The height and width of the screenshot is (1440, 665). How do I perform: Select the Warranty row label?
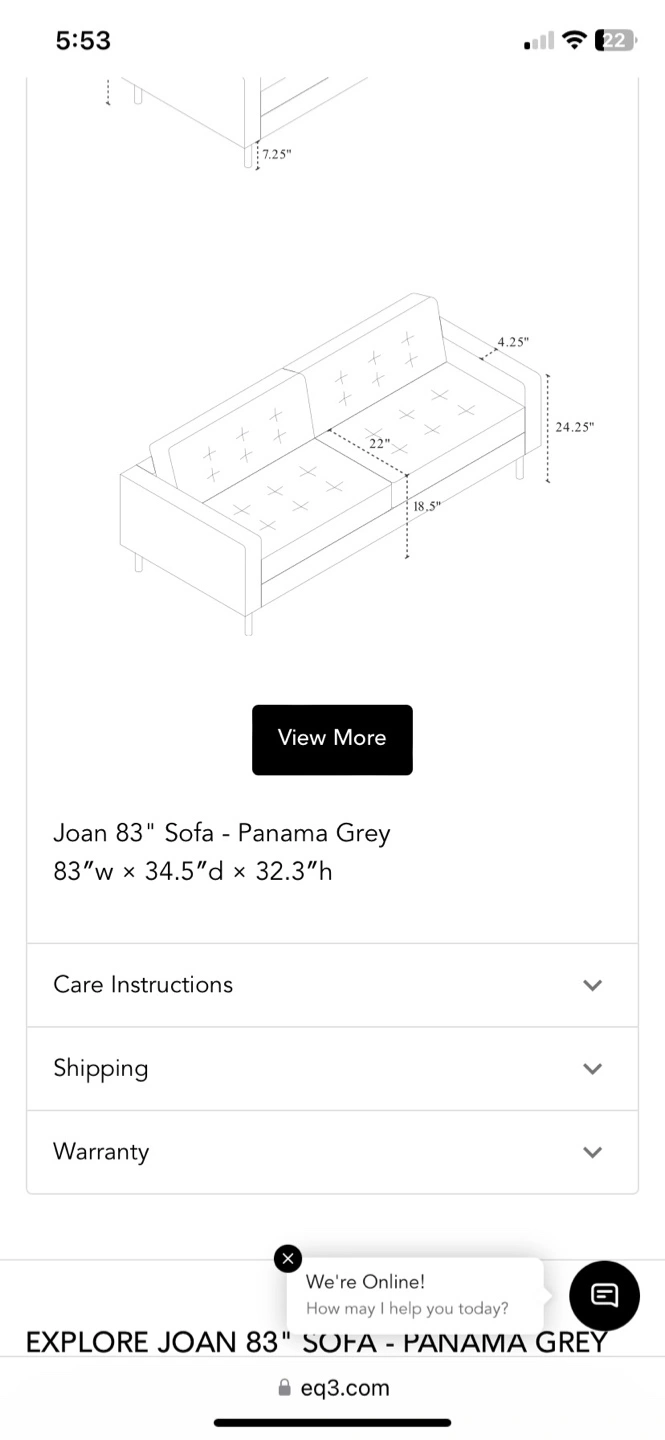click(x=101, y=1152)
